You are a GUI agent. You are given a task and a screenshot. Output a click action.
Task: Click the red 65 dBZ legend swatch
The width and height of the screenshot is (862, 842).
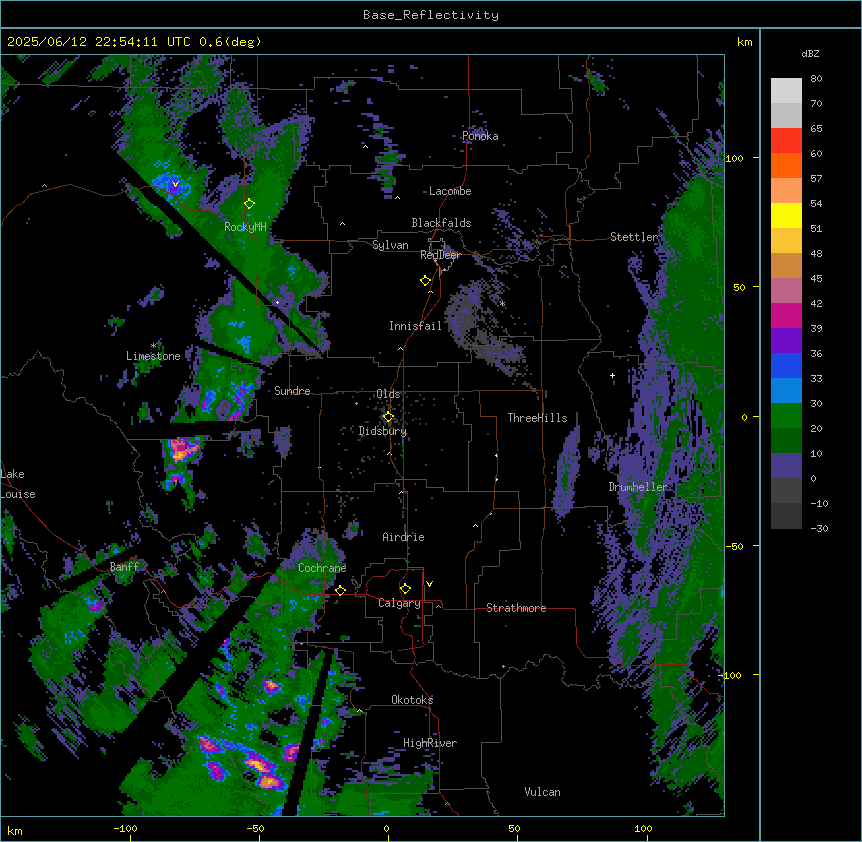pyautogui.click(x=786, y=140)
